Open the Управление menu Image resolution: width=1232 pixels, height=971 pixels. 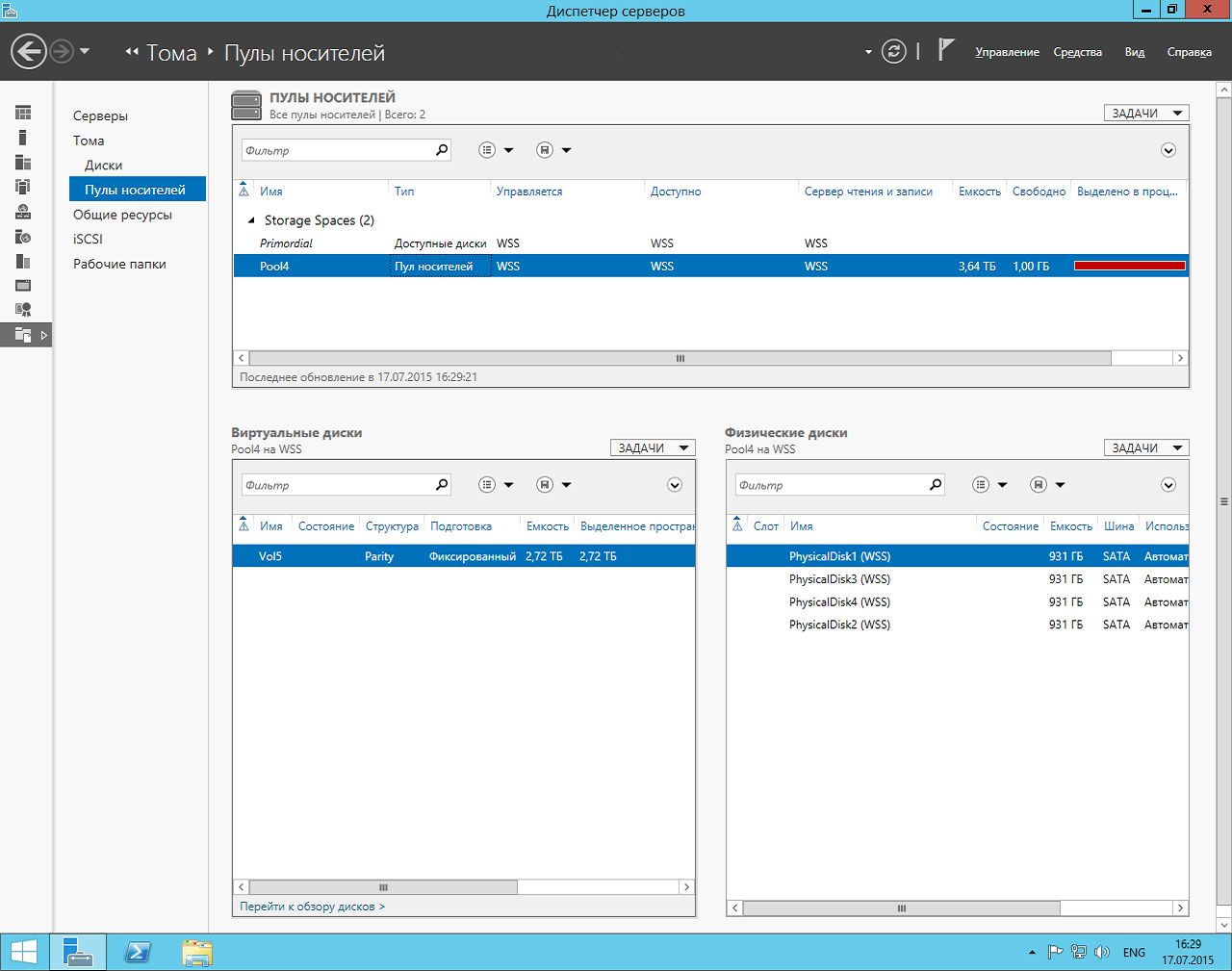(1007, 52)
